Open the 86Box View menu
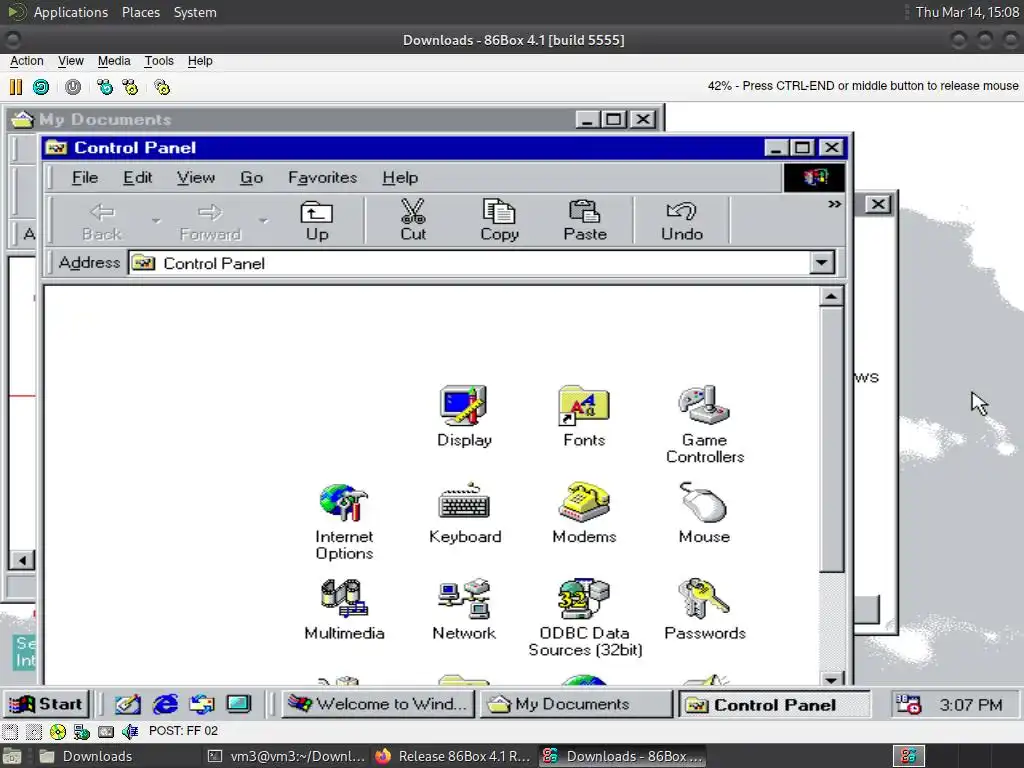This screenshot has width=1024, height=768. coord(71,61)
